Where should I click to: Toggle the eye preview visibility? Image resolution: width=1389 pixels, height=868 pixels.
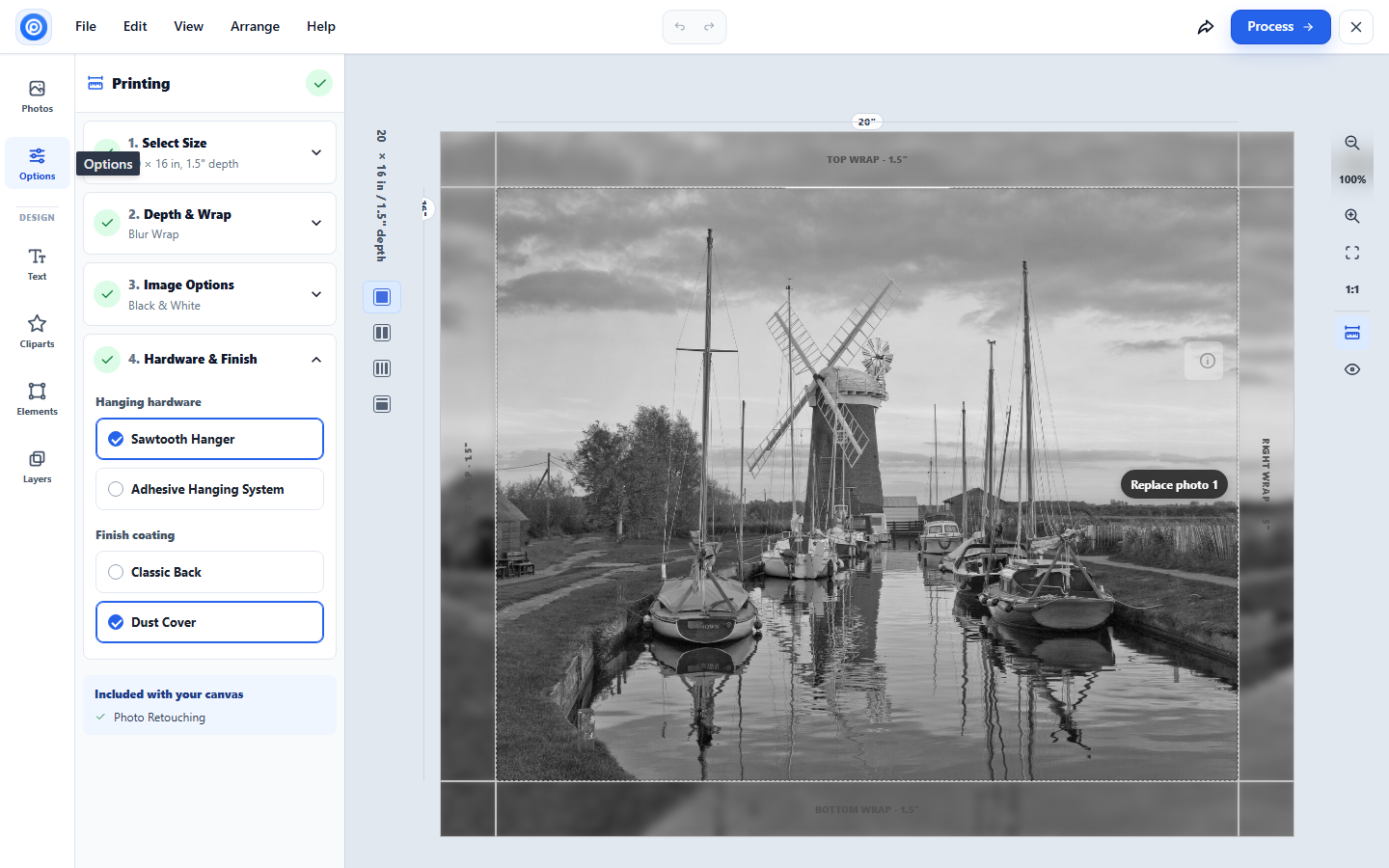pyautogui.click(x=1352, y=369)
